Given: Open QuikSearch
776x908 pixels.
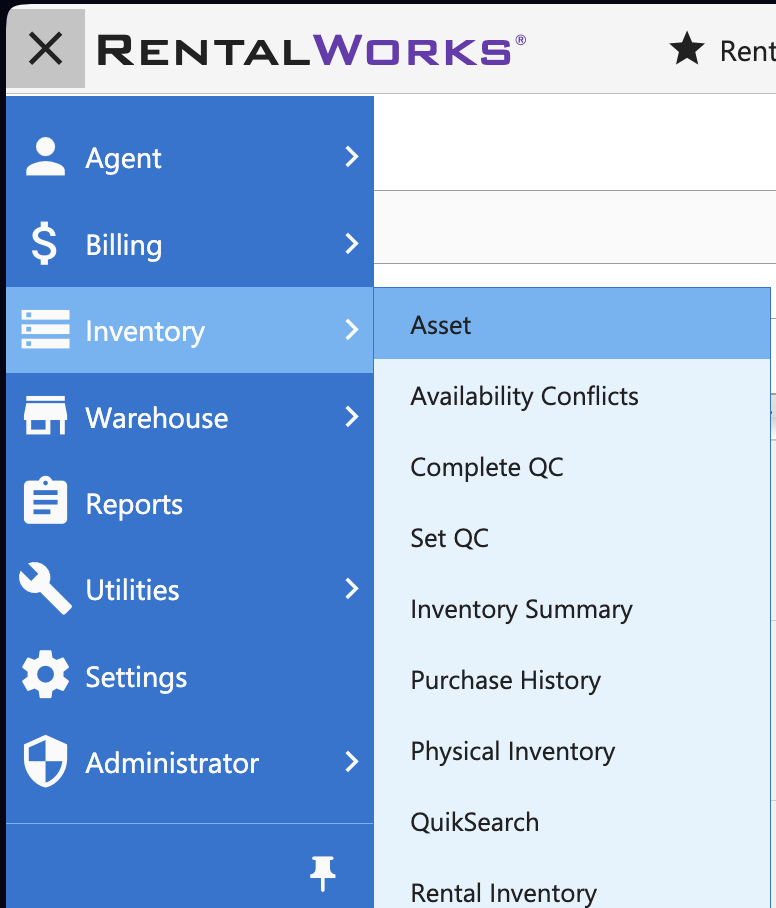Looking at the screenshot, I should click(572, 822).
